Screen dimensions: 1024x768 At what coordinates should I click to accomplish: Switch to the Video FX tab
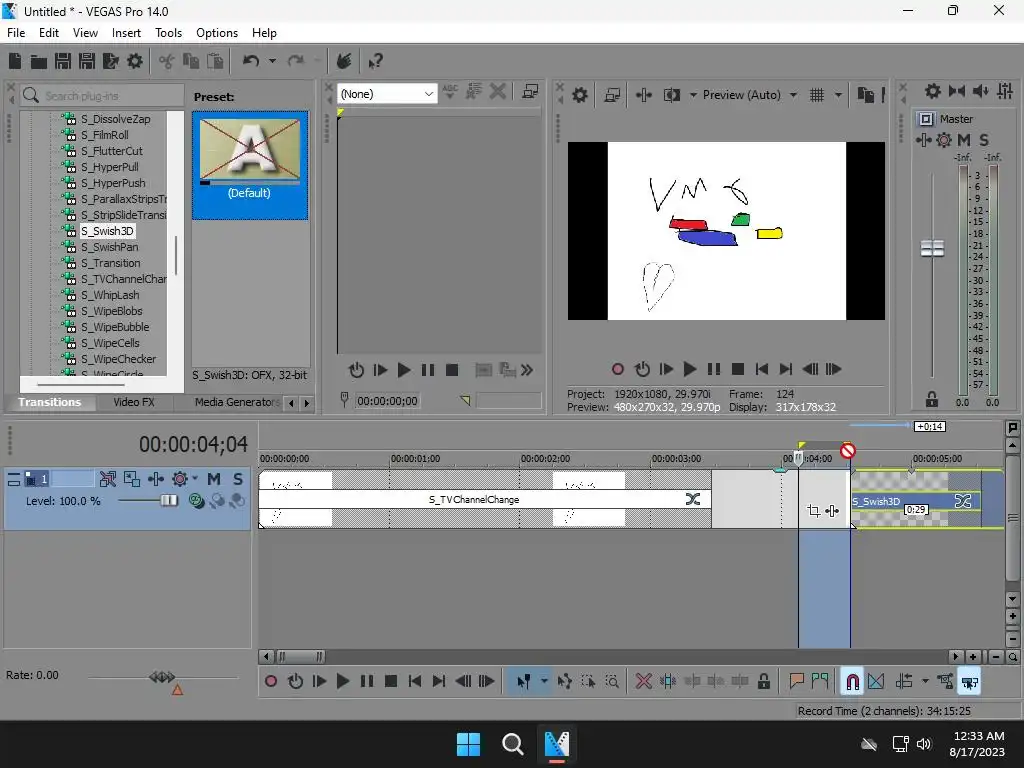point(134,402)
